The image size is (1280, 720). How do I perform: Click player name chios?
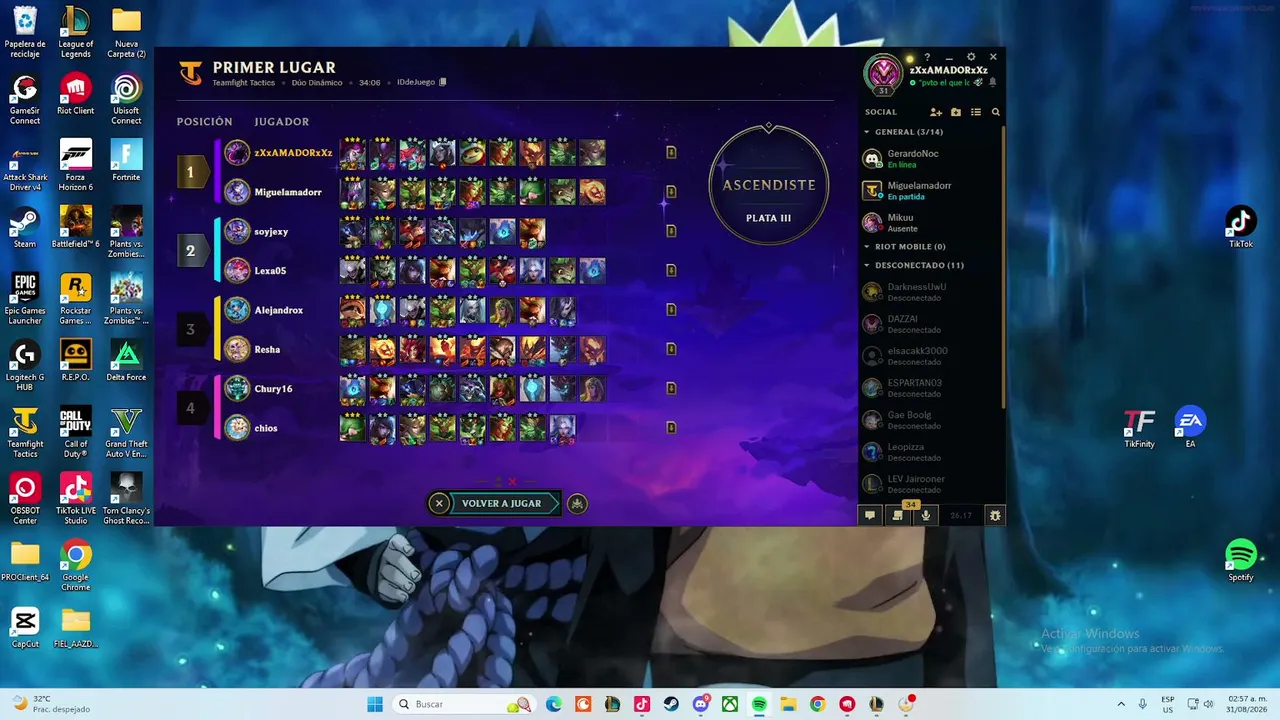(x=265, y=428)
